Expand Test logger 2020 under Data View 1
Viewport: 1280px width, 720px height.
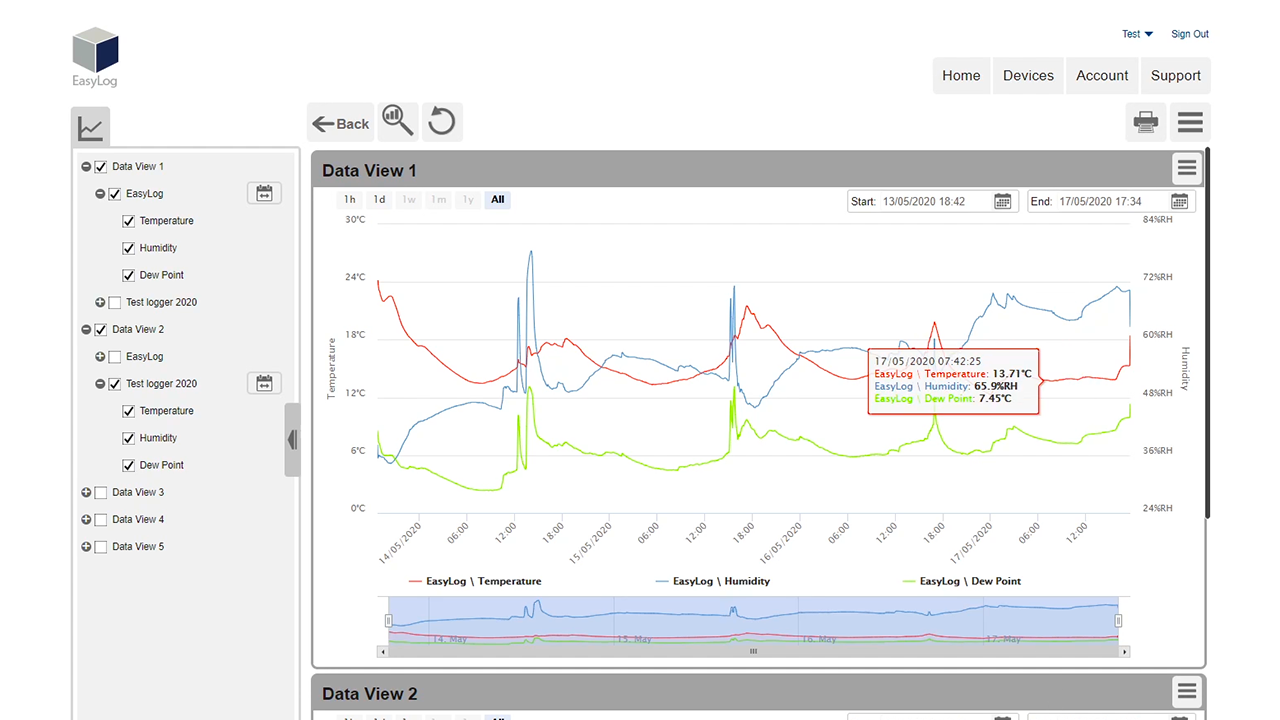click(x=100, y=302)
